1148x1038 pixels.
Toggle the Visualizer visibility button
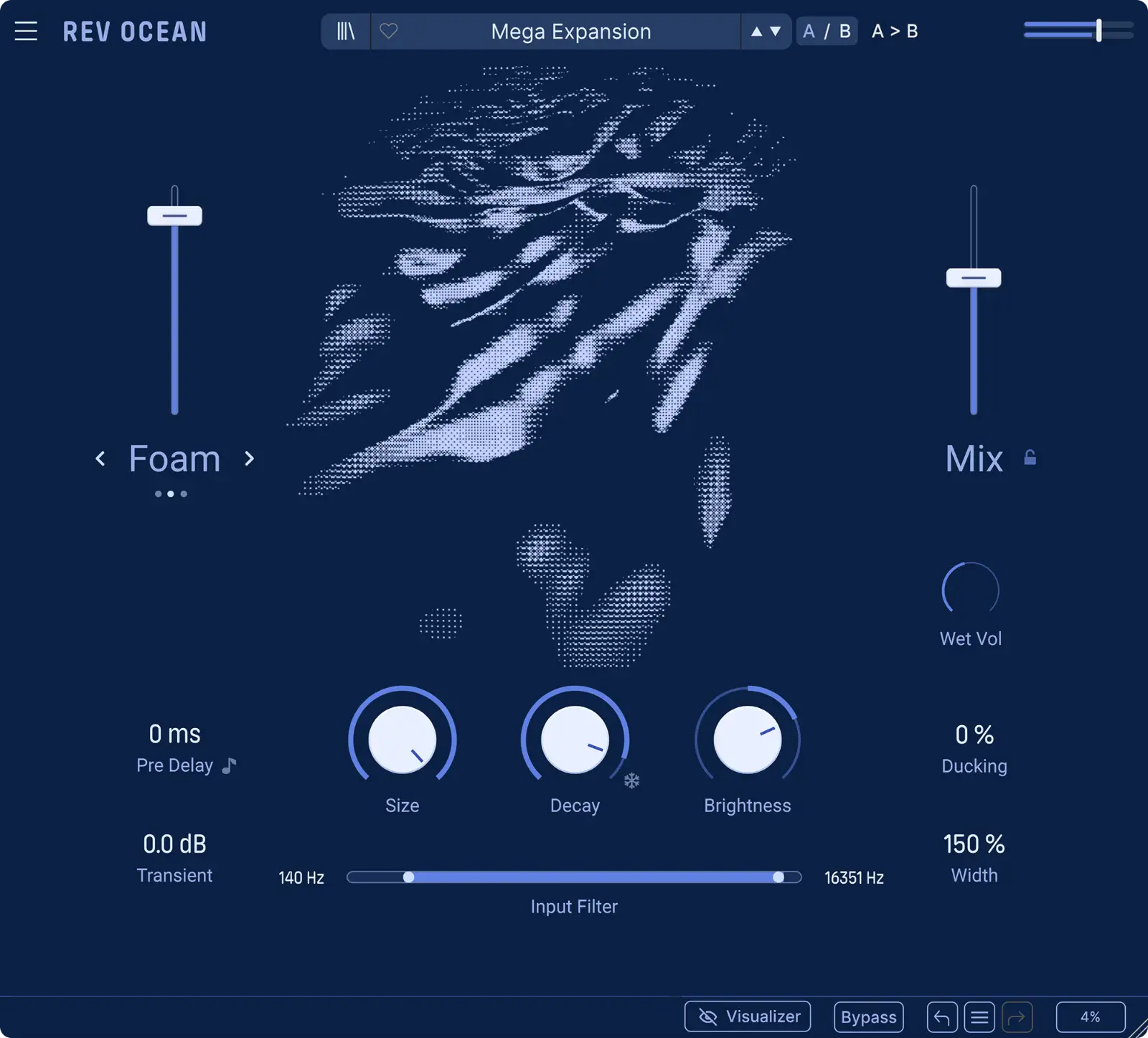[748, 1016]
